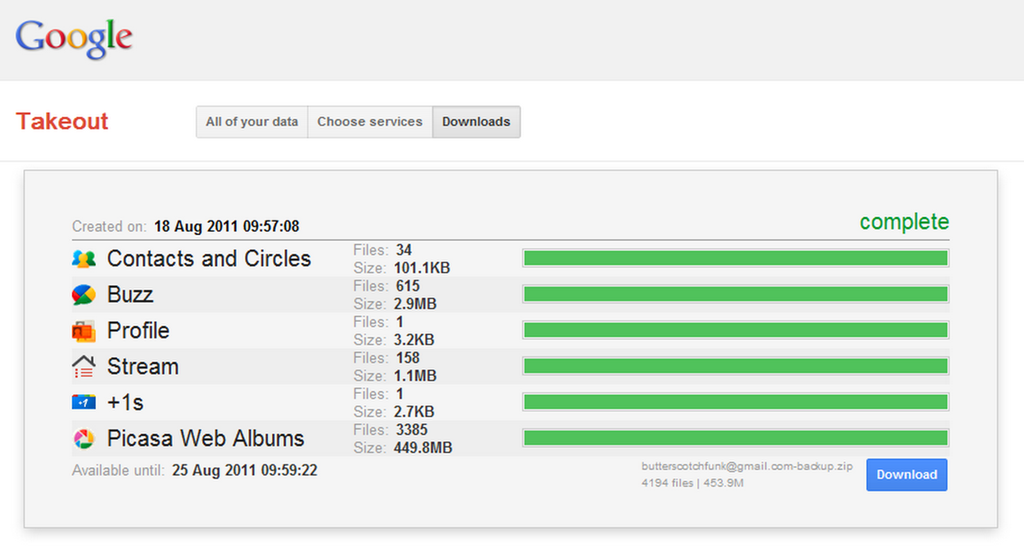1024x553 pixels.
Task: Click the Stream house icon
Action: click(x=84, y=367)
